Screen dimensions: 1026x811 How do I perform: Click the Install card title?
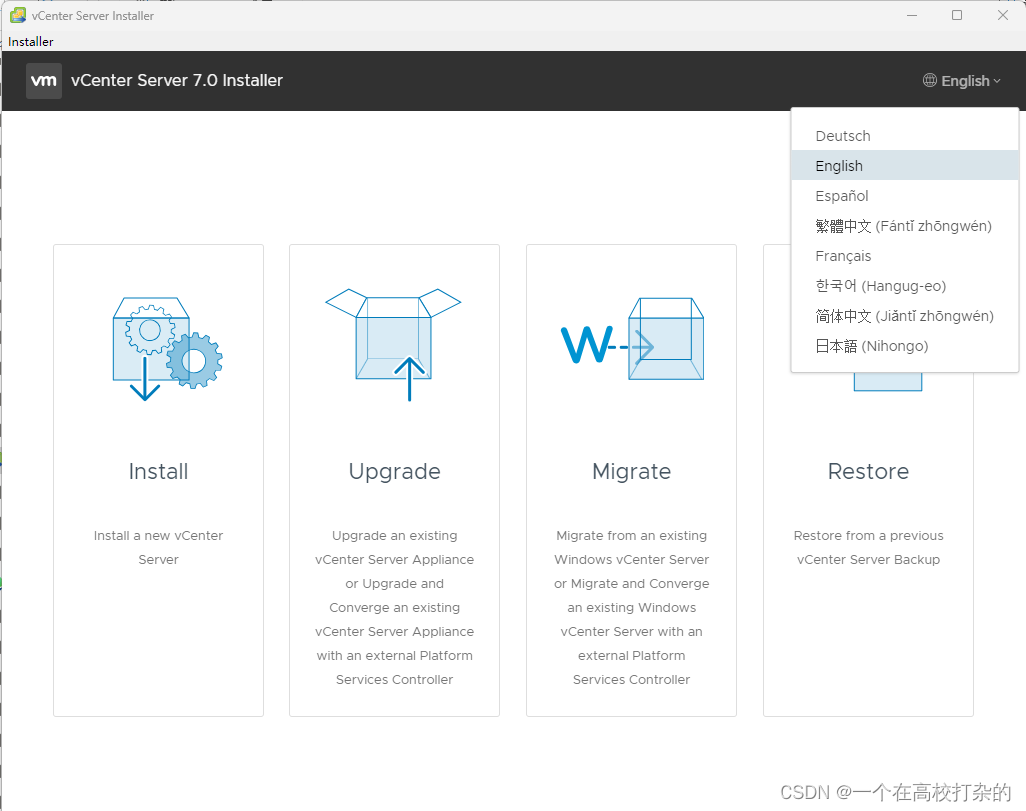coord(158,471)
